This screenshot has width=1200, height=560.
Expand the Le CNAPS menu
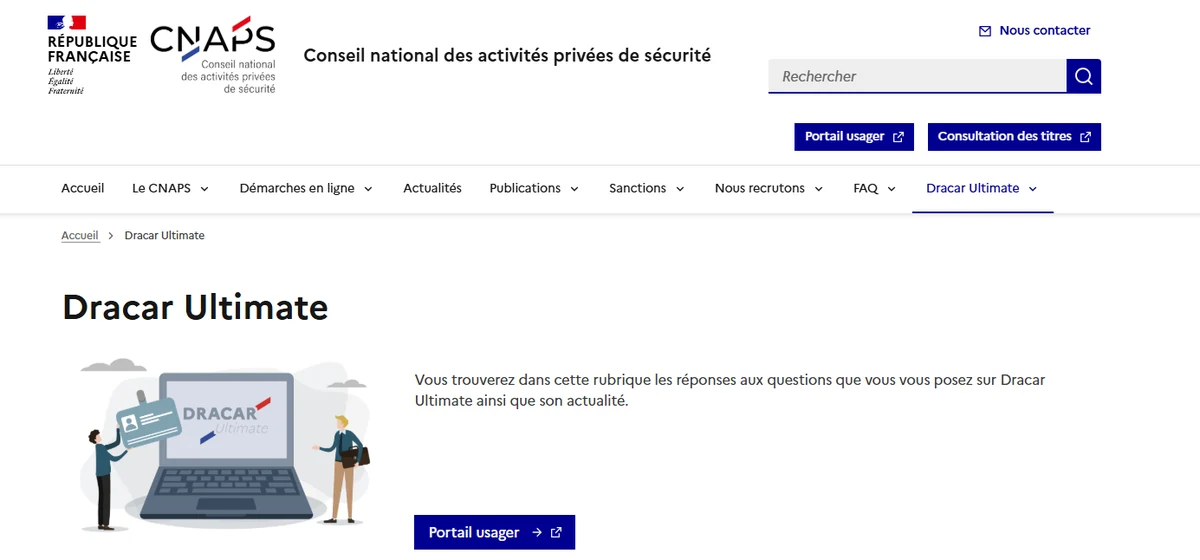(x=171, y=188)
